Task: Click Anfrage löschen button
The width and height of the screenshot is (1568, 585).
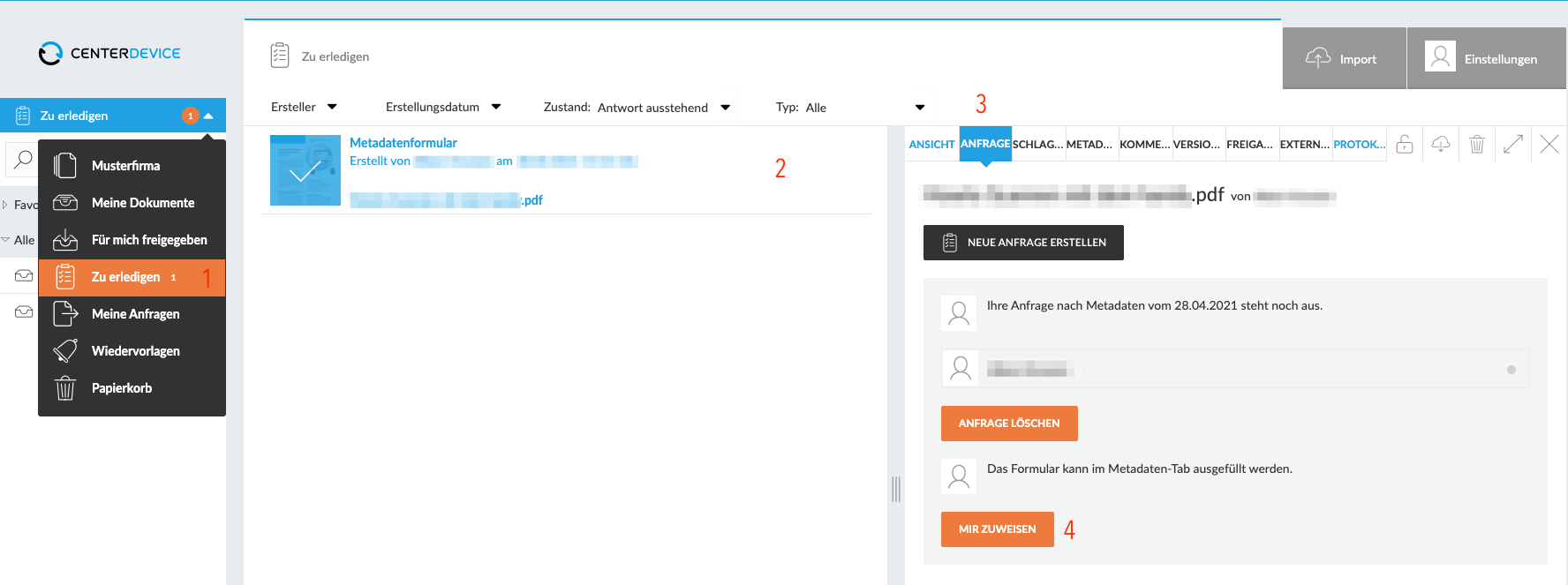Action: click(x=1009, y=424)
